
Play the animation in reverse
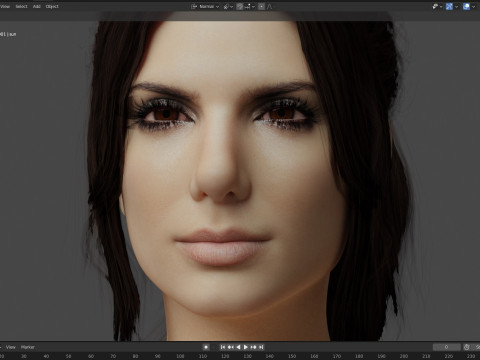tap(238, 347)
